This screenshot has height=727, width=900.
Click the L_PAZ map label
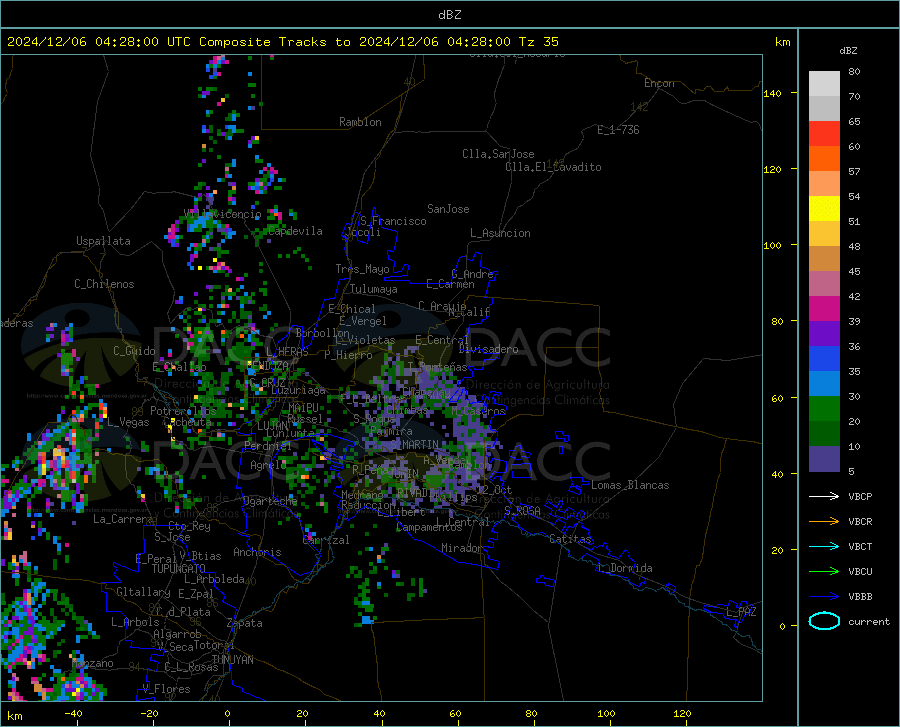pos(742,612)
